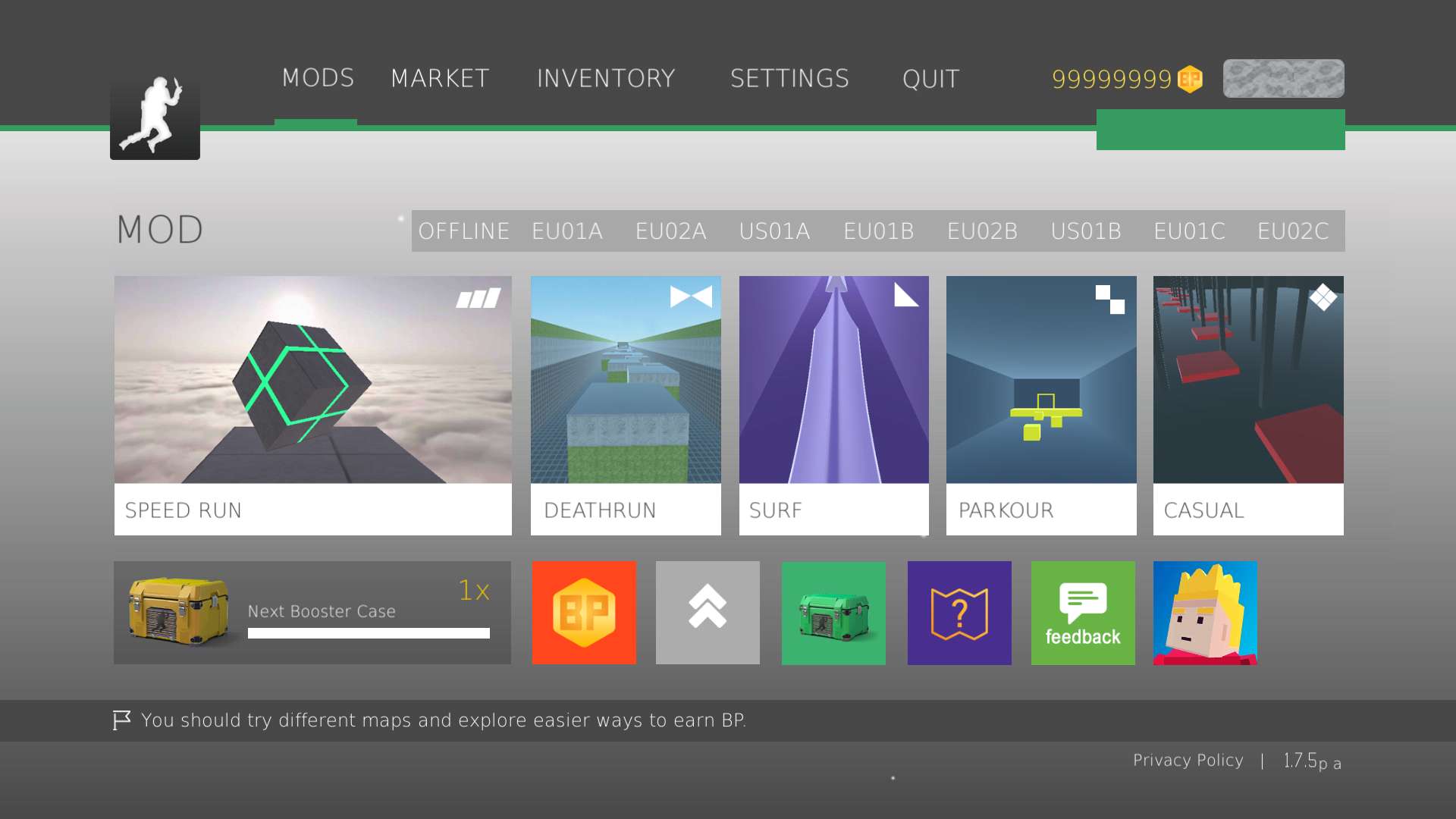Open the INVENTORY menu item
This screenshot has width=1456, height=819.
[607, 79]
